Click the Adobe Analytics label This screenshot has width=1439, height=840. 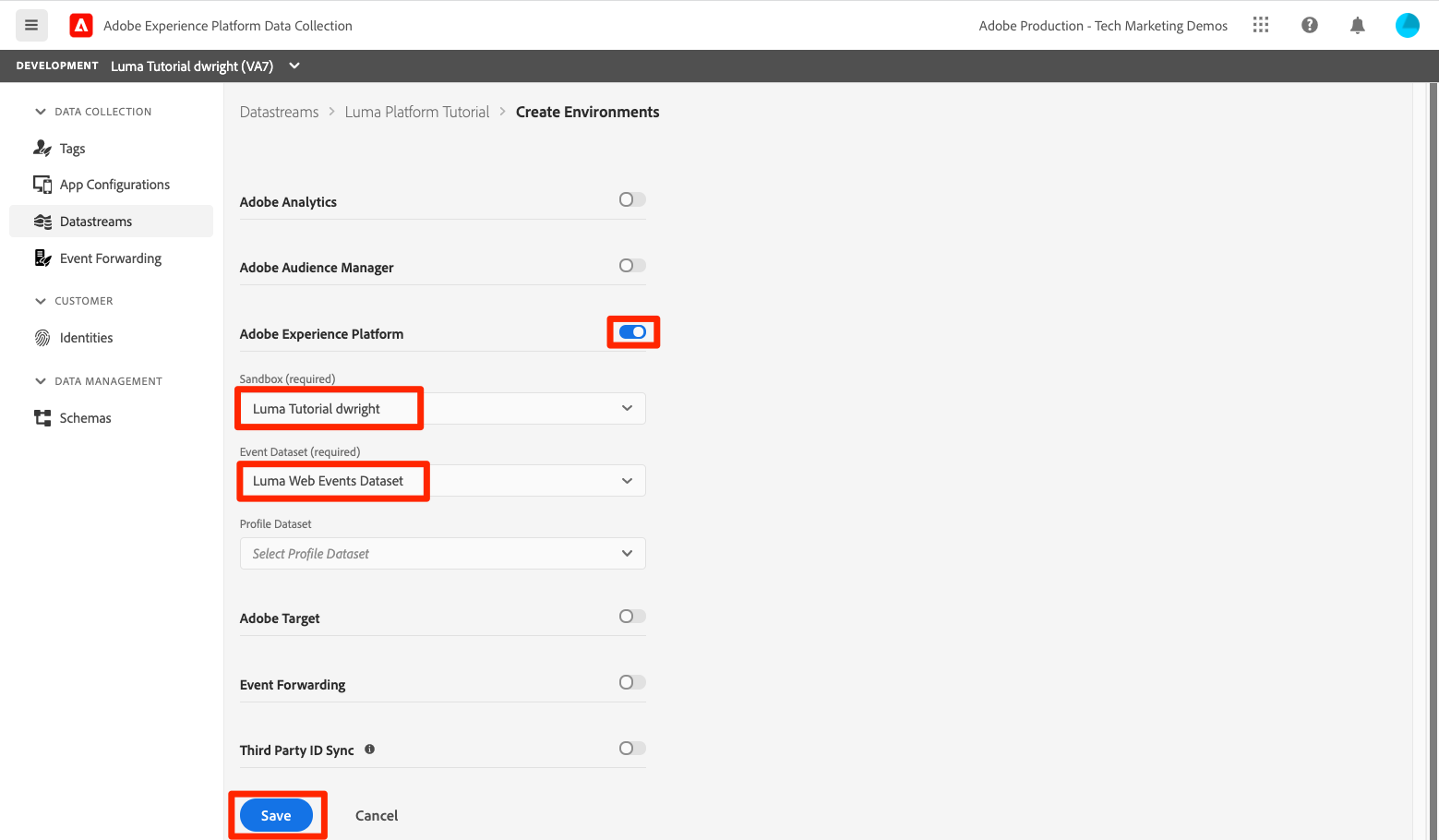[x=288, y=202]
